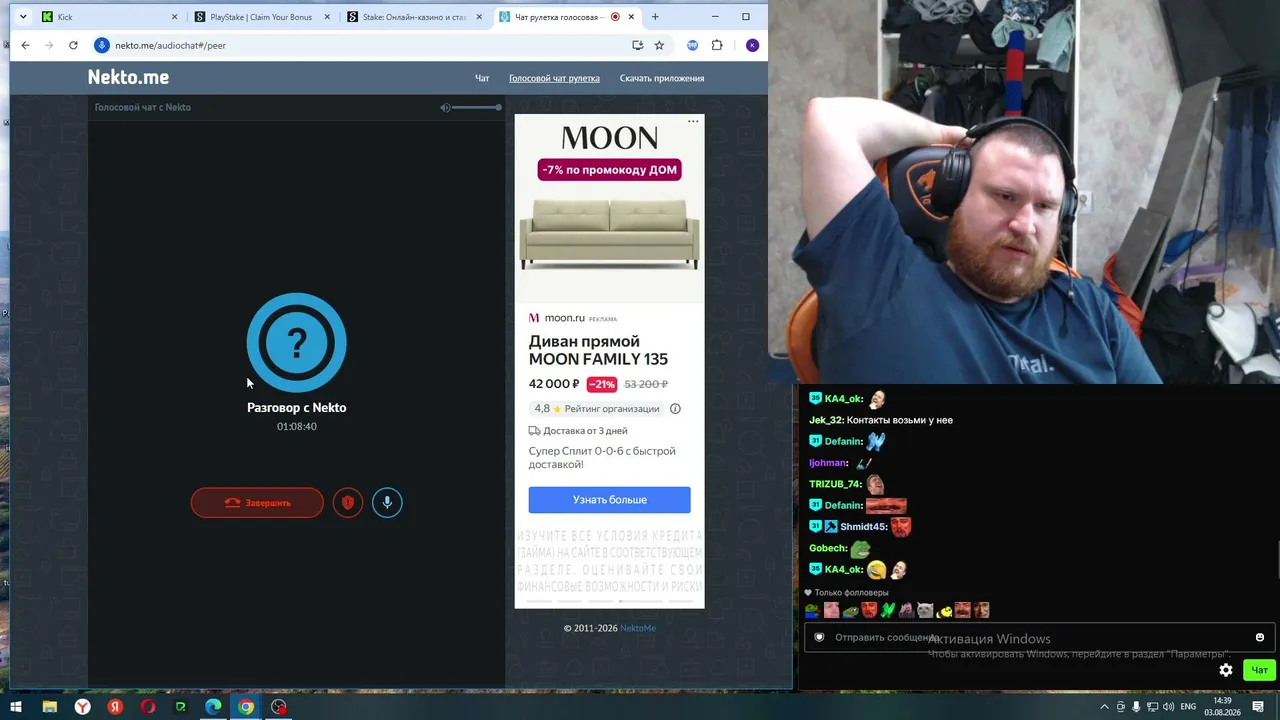Switch to the Kick browser tab

(x=109, y=17)
